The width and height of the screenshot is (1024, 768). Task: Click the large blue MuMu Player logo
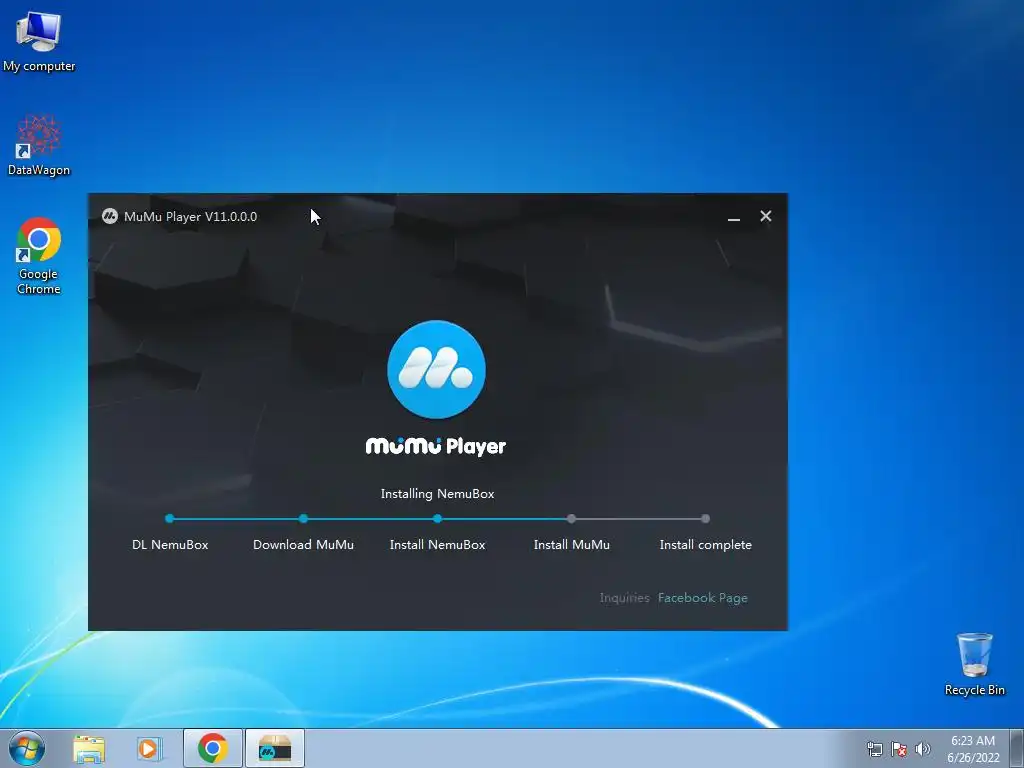[x=436, y=369]
